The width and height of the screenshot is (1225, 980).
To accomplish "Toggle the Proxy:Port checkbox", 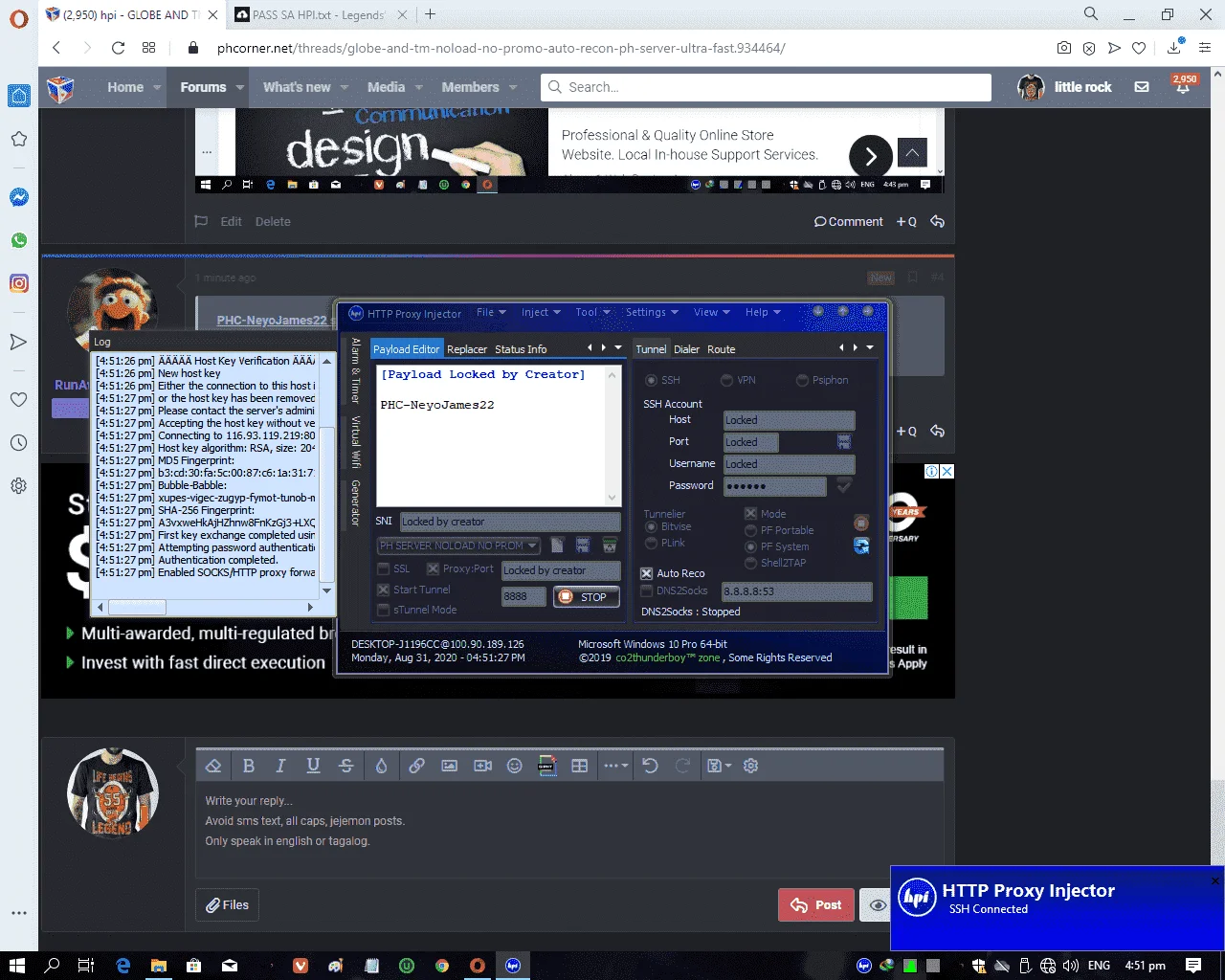I will click(x=433, y=568).
